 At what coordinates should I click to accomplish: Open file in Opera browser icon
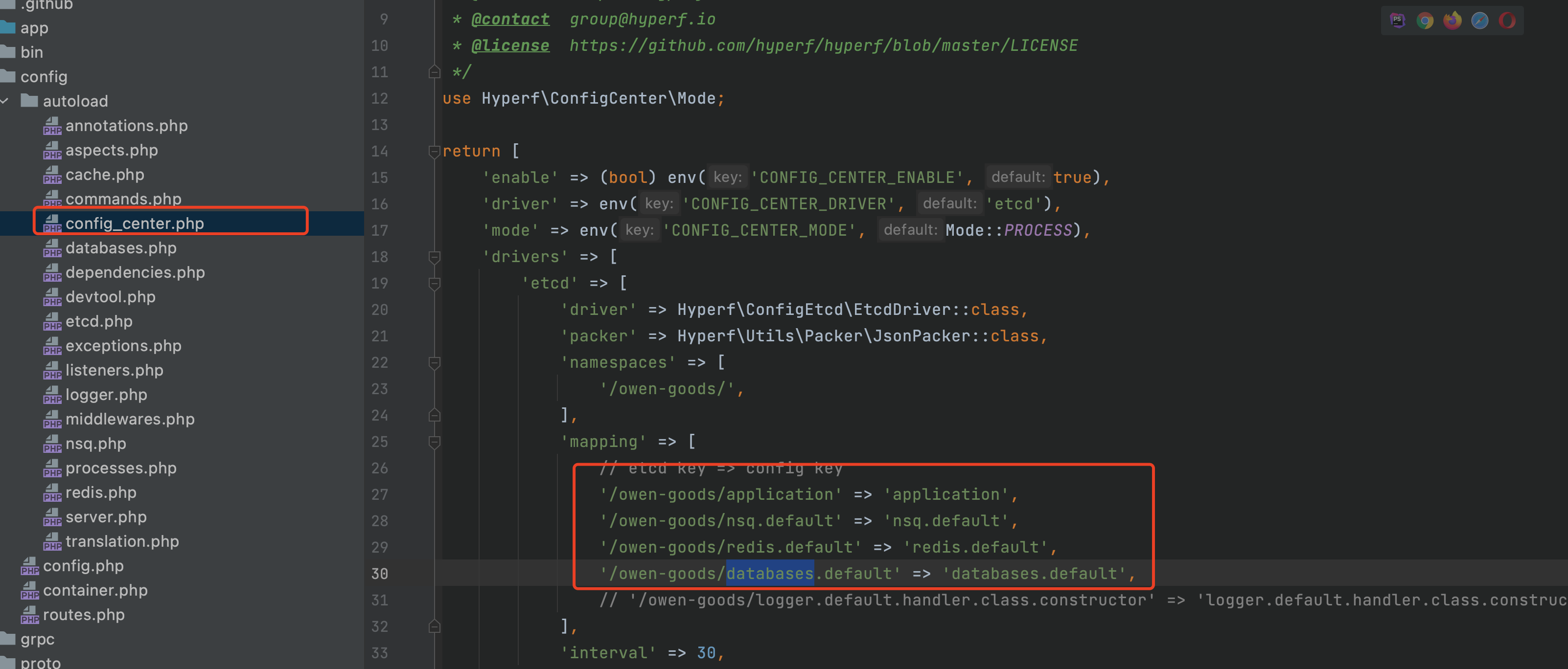[1507, 21]
